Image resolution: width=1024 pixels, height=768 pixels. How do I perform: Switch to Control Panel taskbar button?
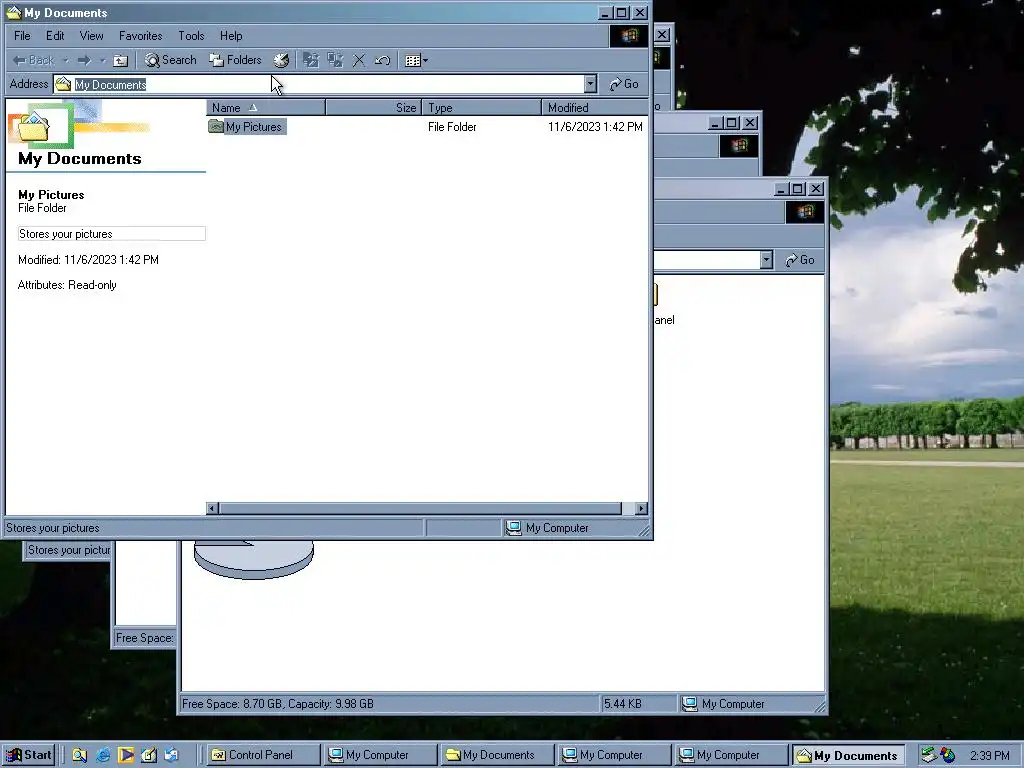pos(264,755)
